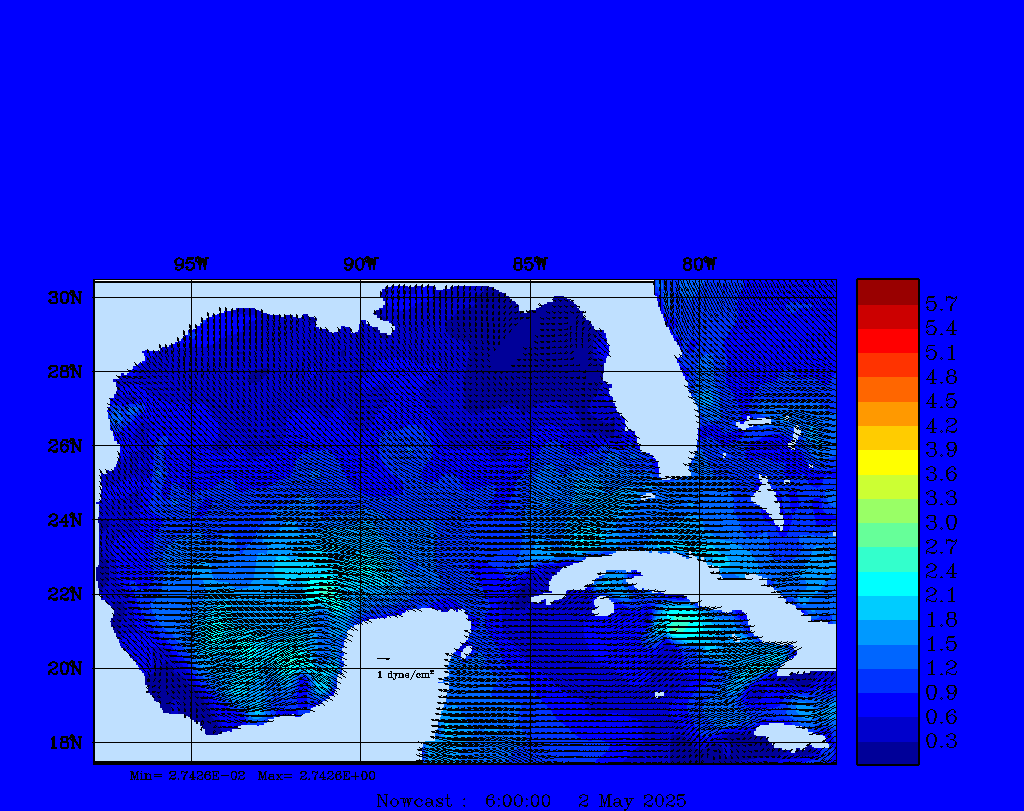Select the 26N latitude axis label
1024x811 pixels.
(x=63, y=446)
